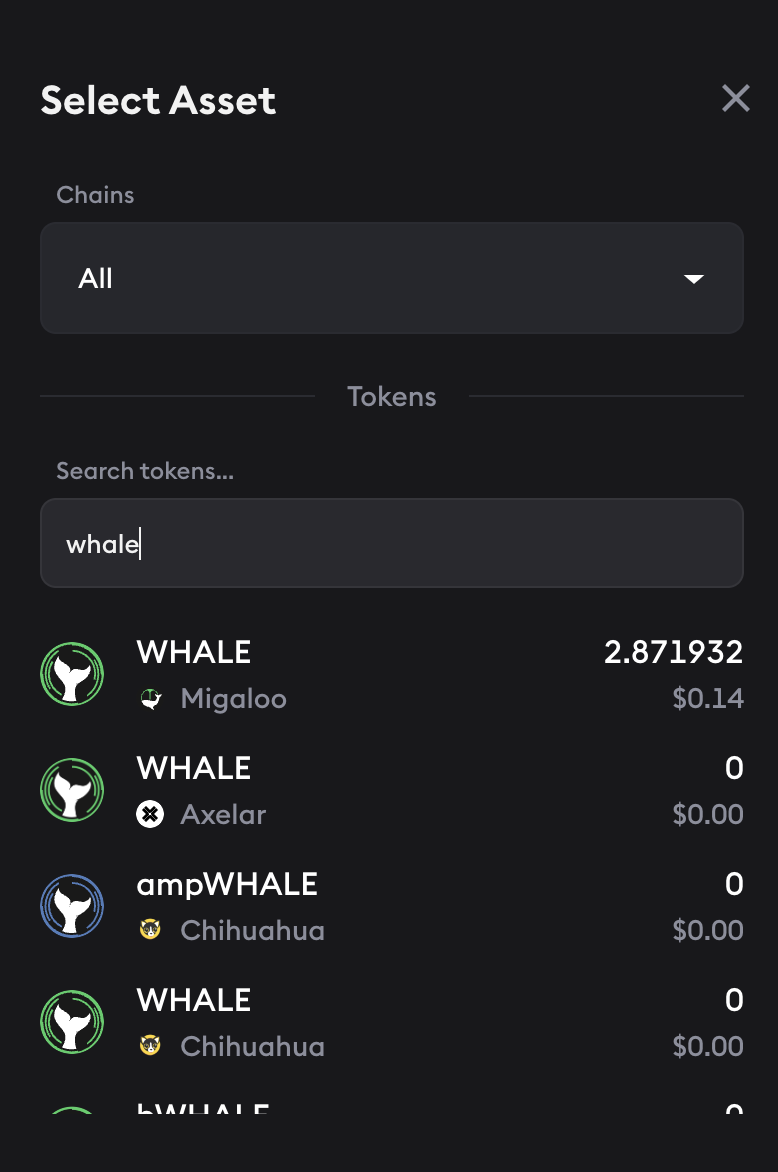Select WHALE on the Axelar chain

(194, 768)
